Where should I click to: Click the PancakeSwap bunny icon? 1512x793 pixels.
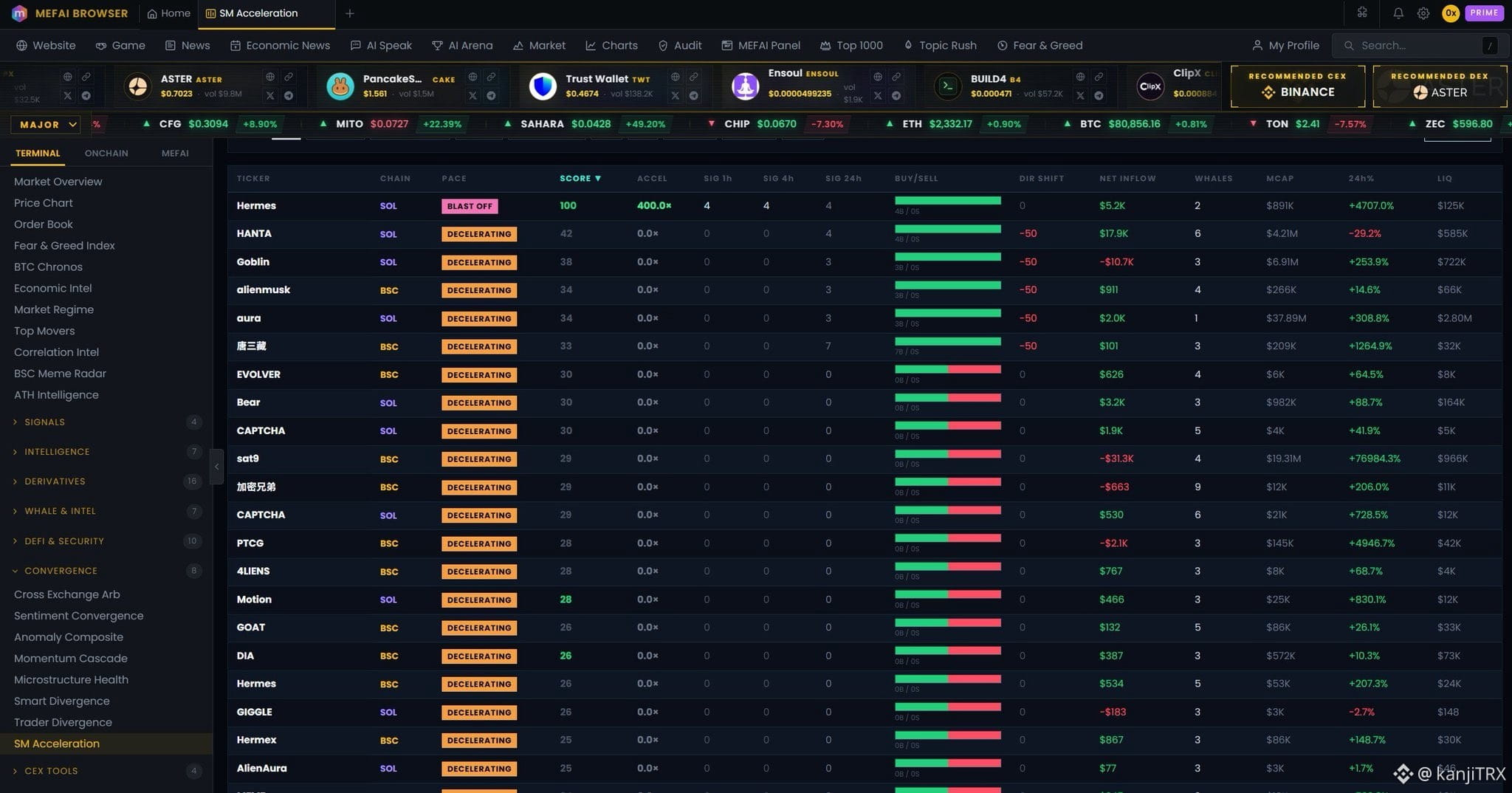click(x=340, y=86)
